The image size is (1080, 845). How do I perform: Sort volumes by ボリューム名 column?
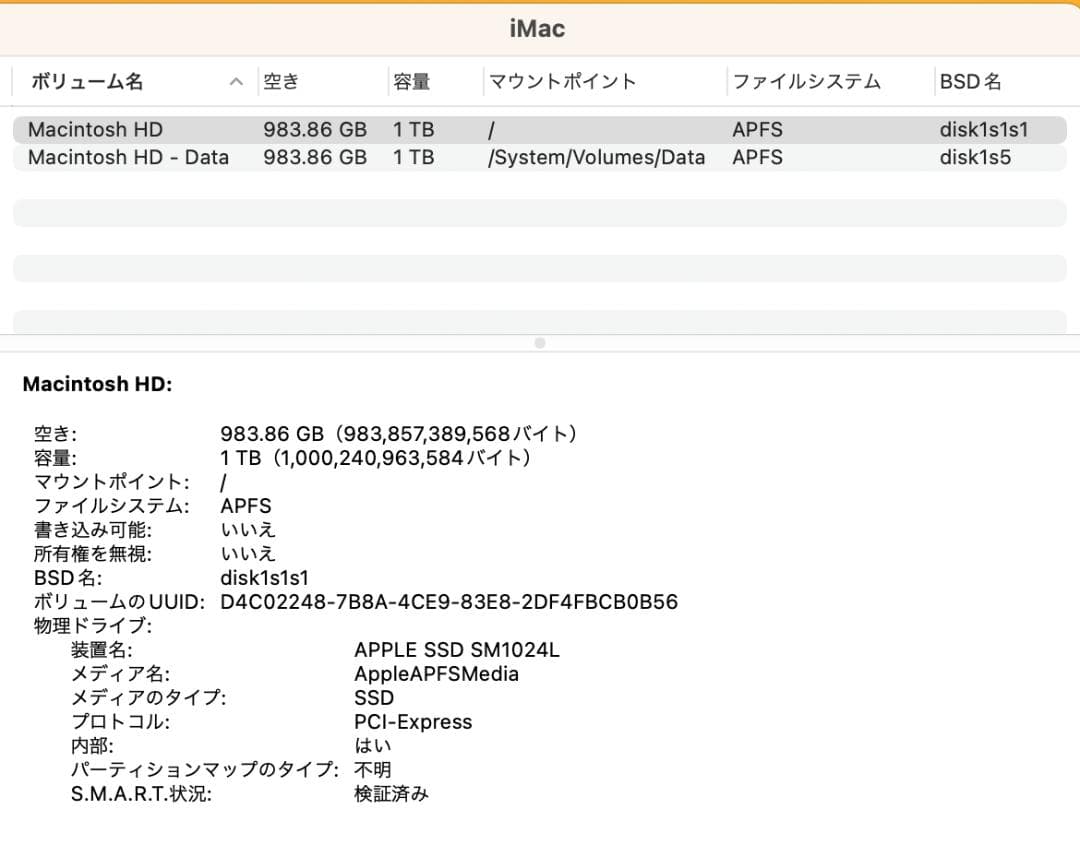tap(90, 81)
